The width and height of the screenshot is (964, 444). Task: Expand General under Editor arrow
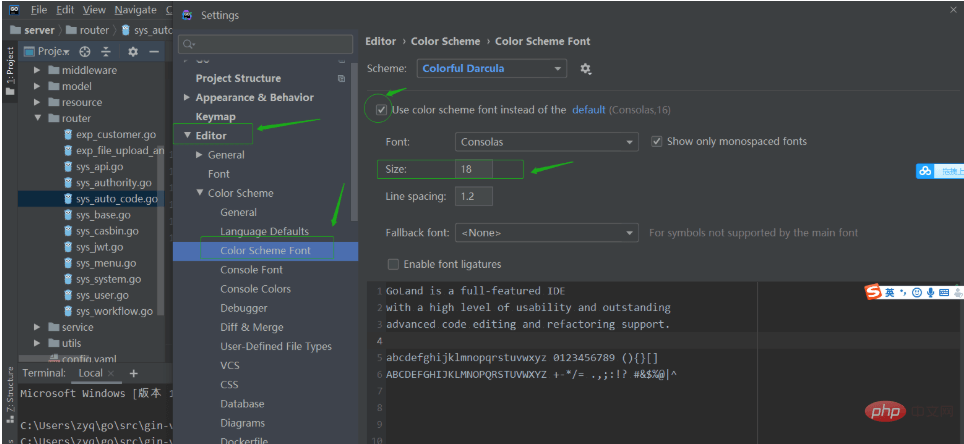pos(199,155)
